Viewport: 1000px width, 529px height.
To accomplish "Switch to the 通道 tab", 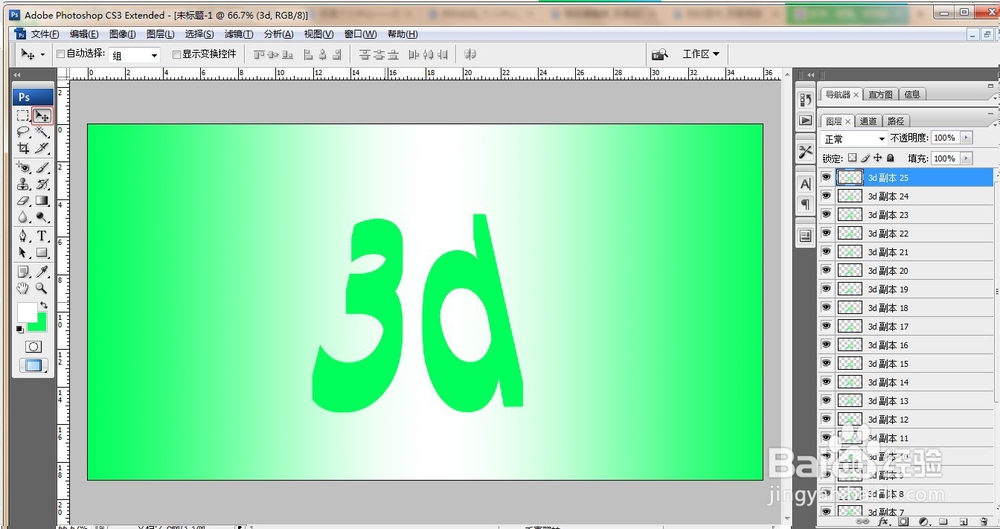I will tap(868, 121).
